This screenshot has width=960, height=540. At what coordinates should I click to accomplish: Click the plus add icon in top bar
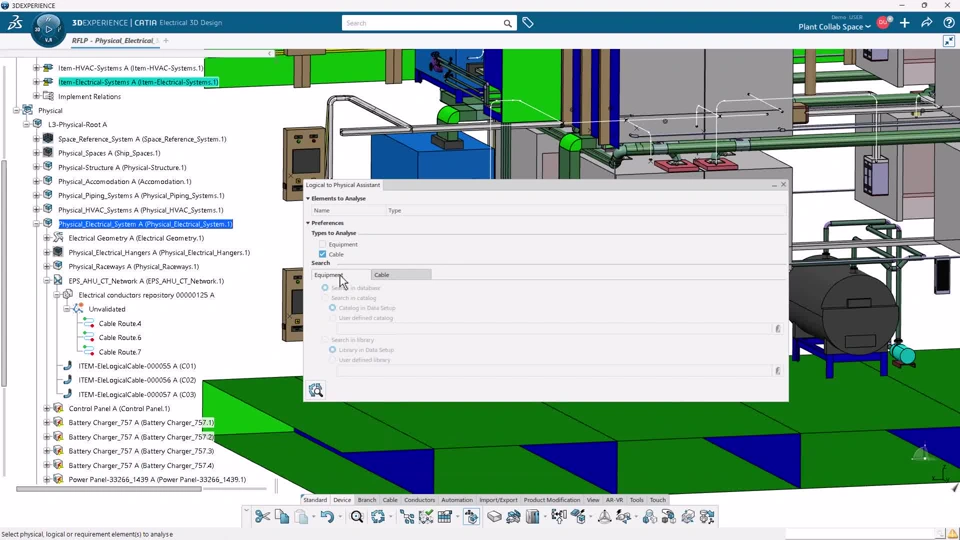pos(905,23)
